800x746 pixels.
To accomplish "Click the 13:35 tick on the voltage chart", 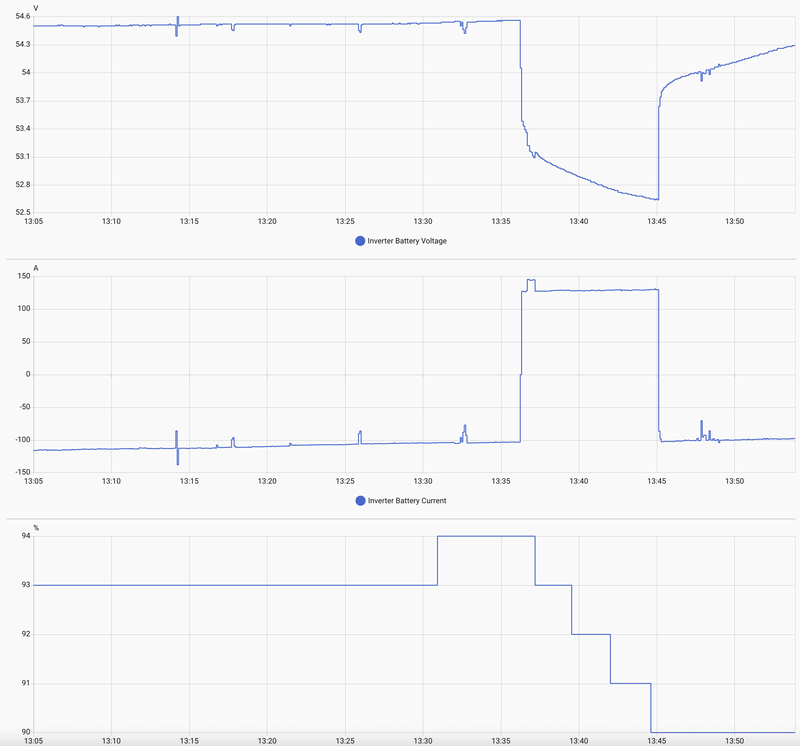I will tap(501, 221).
